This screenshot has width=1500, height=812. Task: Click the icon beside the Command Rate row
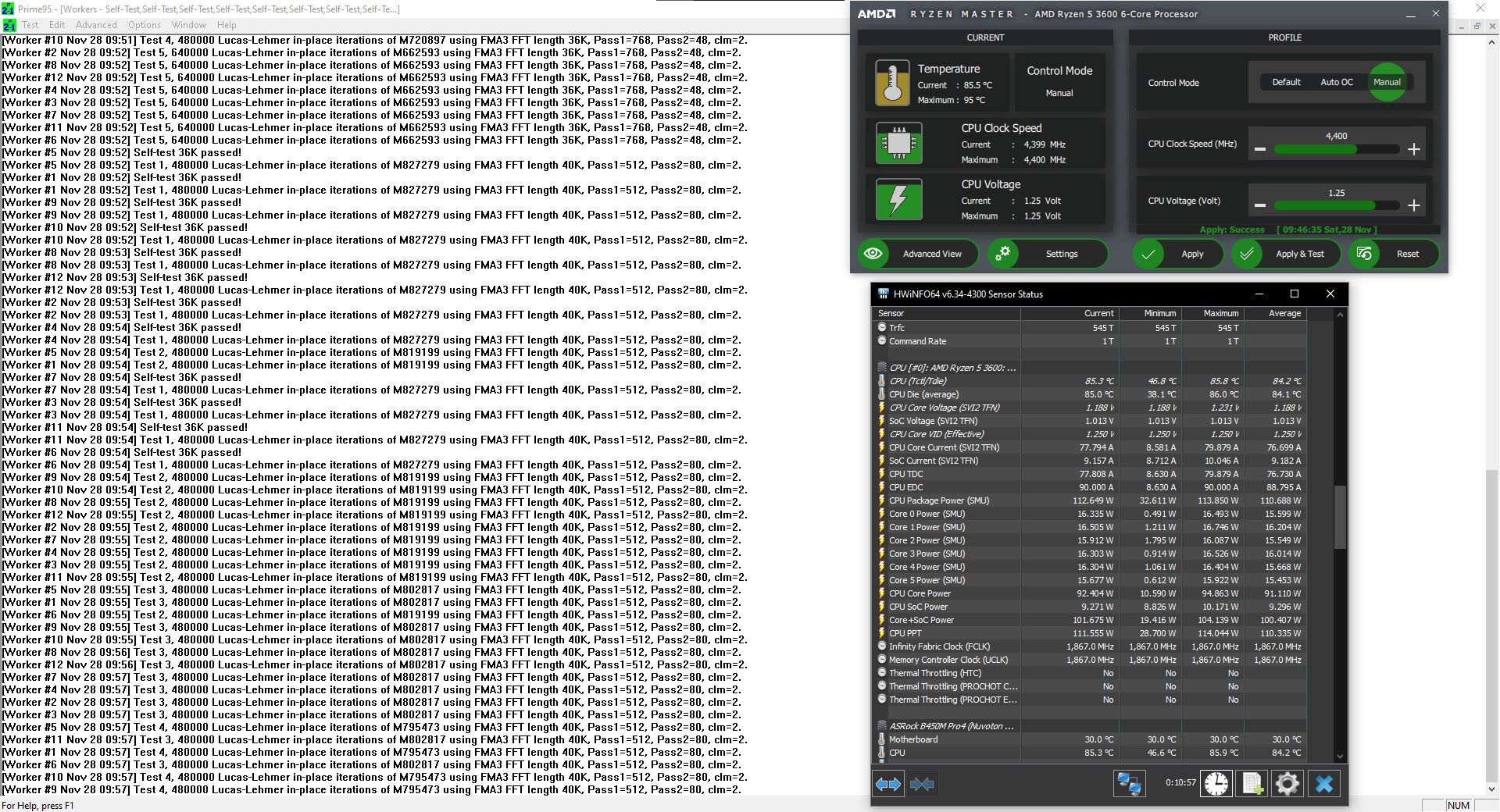882,341
